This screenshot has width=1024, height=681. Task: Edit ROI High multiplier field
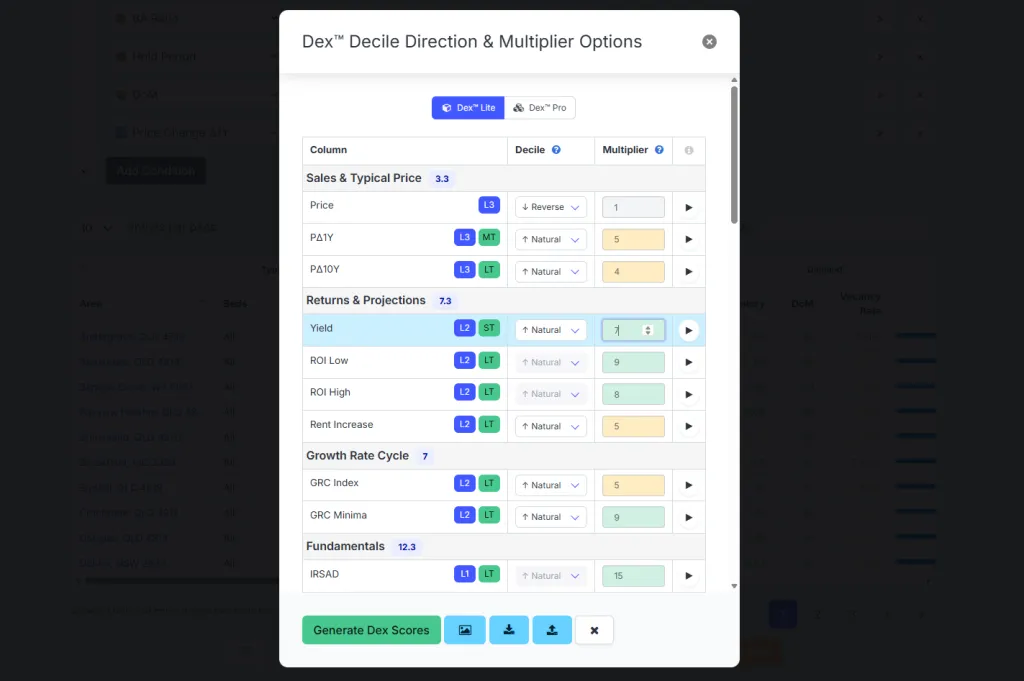pyautogui.click(x=633, y=394)
